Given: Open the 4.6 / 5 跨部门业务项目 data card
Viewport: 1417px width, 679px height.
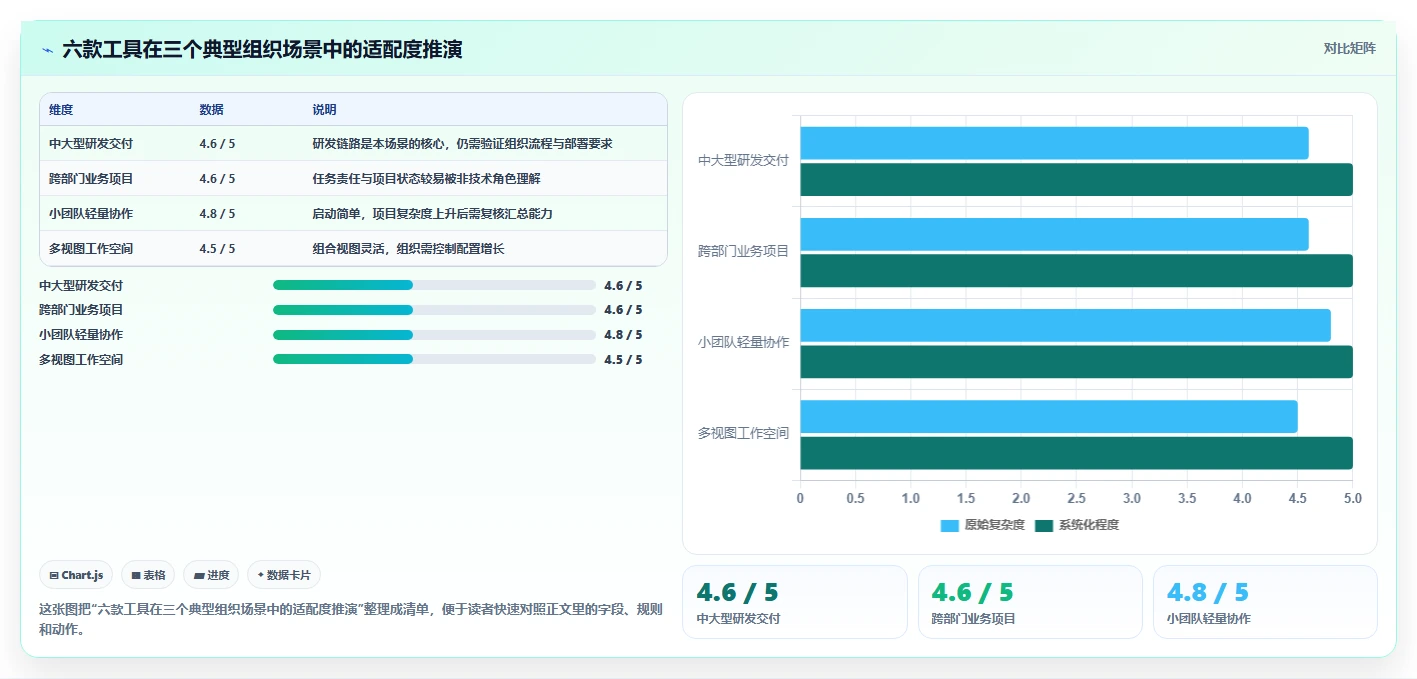Looking at the screenshot, I should pos(1030,602).
